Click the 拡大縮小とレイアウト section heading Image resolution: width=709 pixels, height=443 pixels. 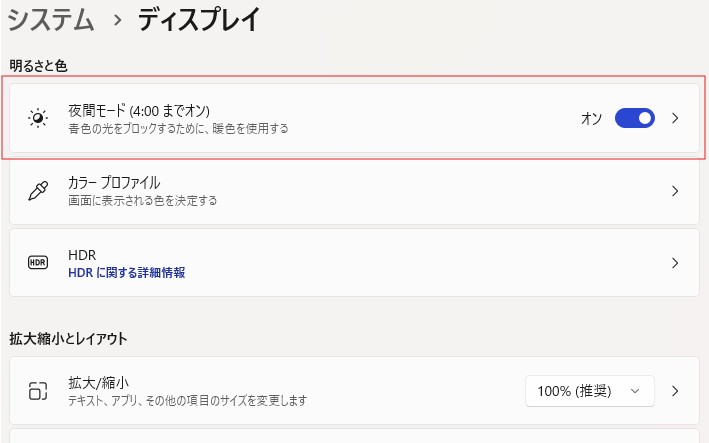coord(69,338)
